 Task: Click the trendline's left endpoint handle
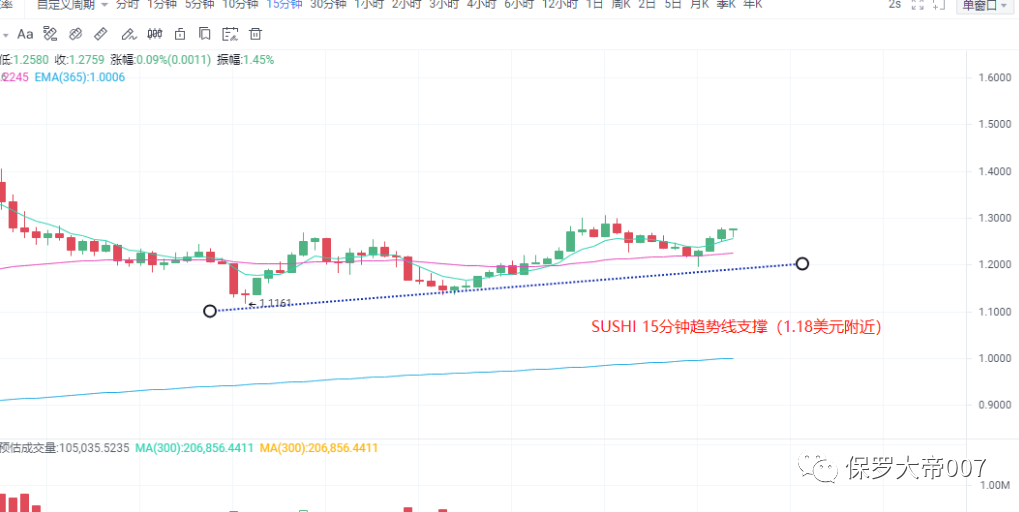(x=210, y=311)
